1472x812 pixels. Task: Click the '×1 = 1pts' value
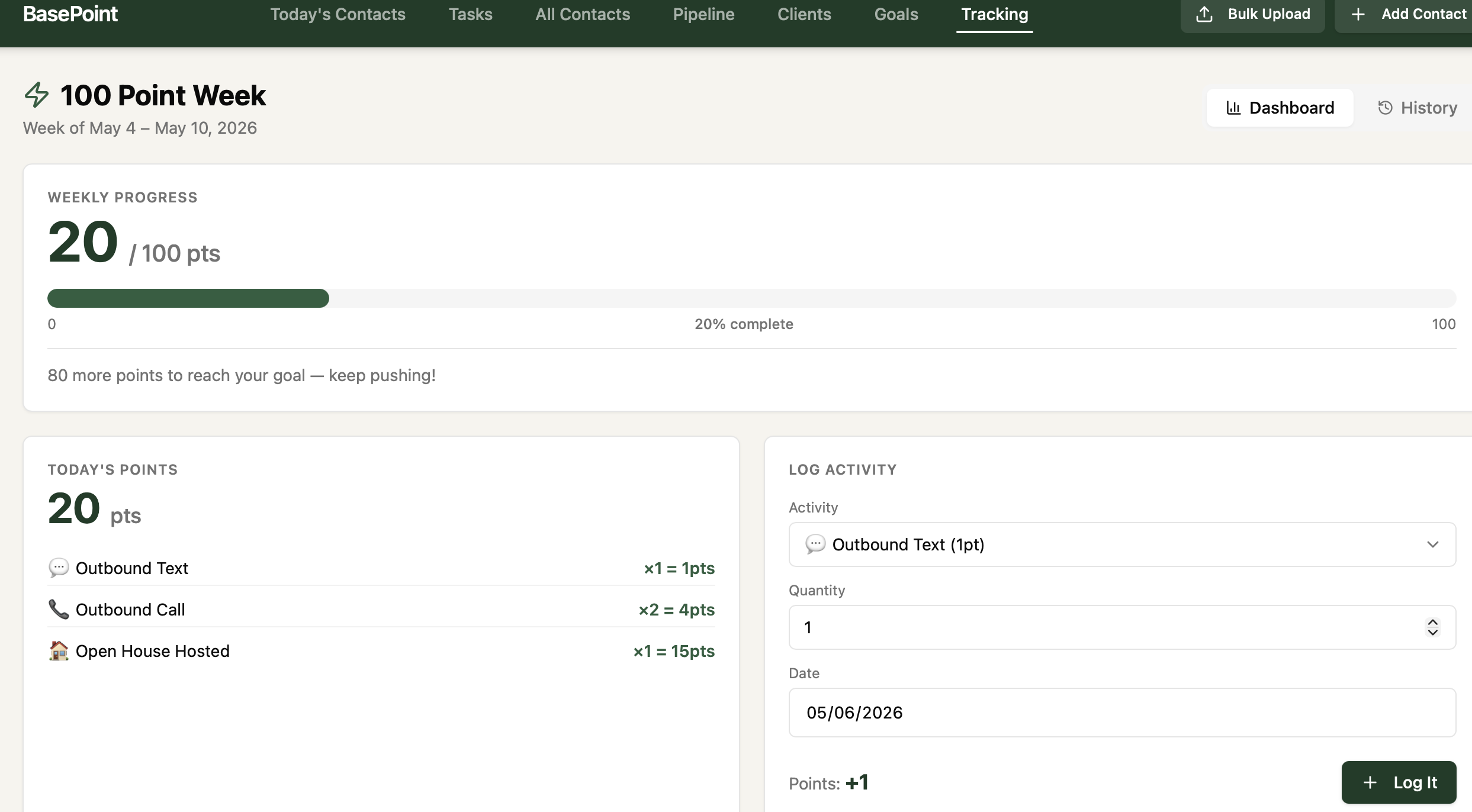(679, 568)
